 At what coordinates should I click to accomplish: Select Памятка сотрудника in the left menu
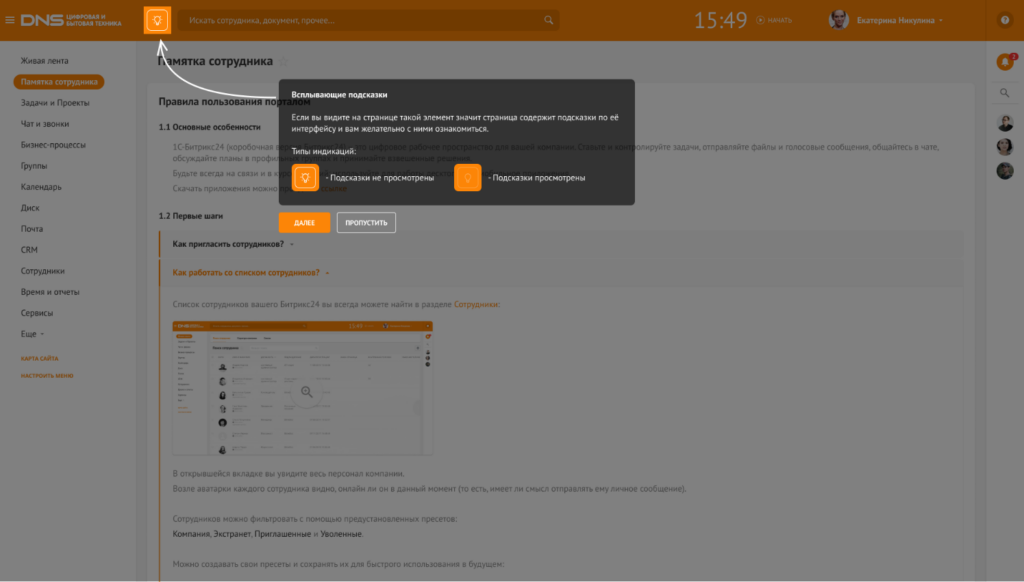pos(59,82)
